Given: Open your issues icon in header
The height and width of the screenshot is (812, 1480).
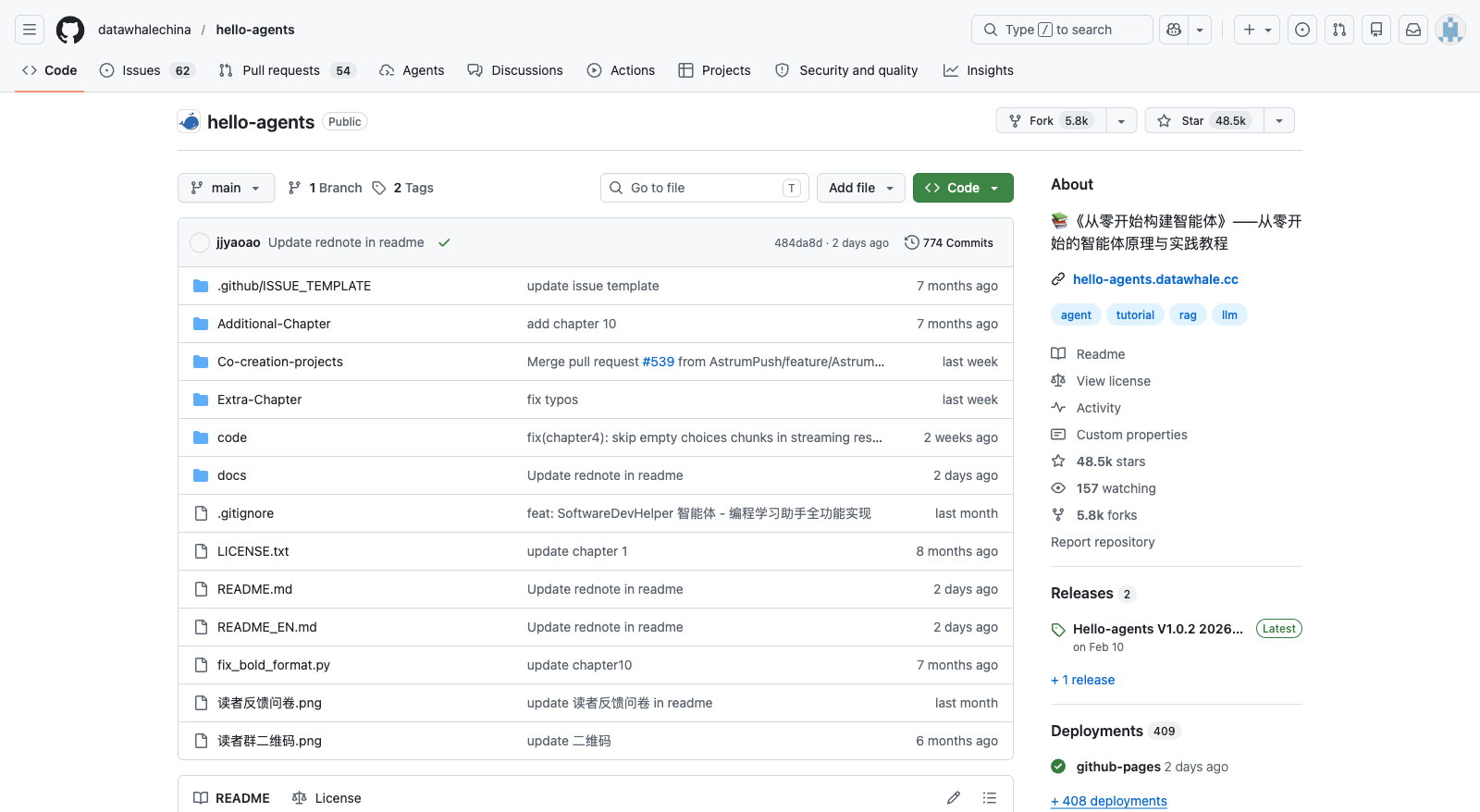Looking at the screenshot, I should (x=1302, y=30).
